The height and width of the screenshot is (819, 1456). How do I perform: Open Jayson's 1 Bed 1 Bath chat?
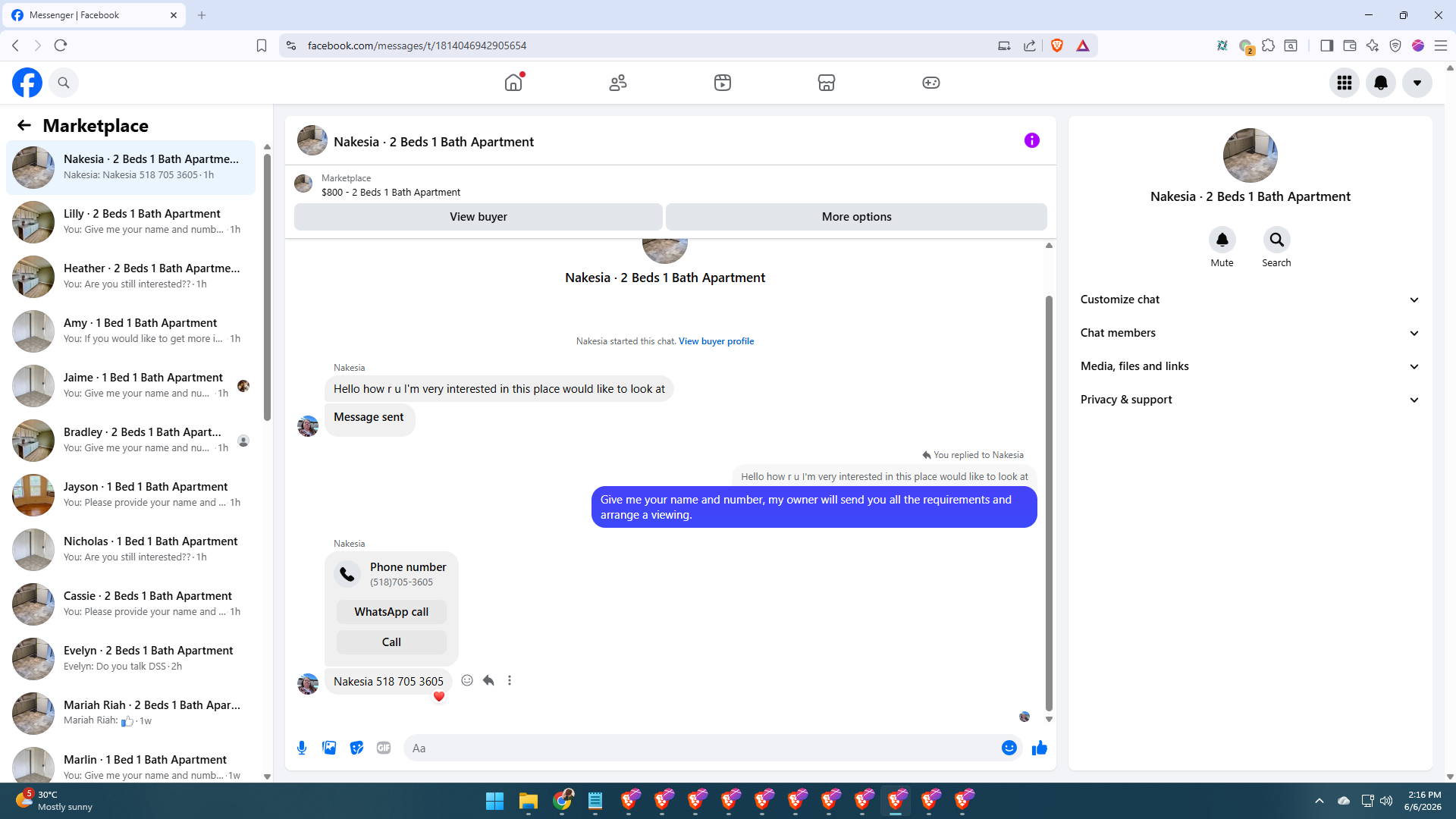130,495
